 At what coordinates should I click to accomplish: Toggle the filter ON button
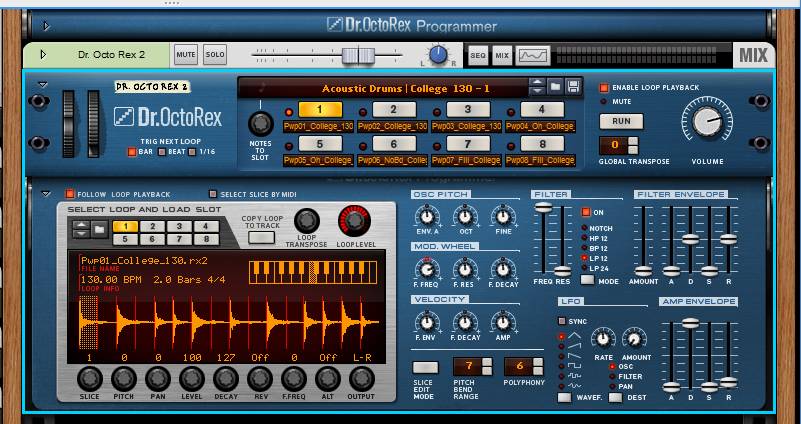(585, 212)
